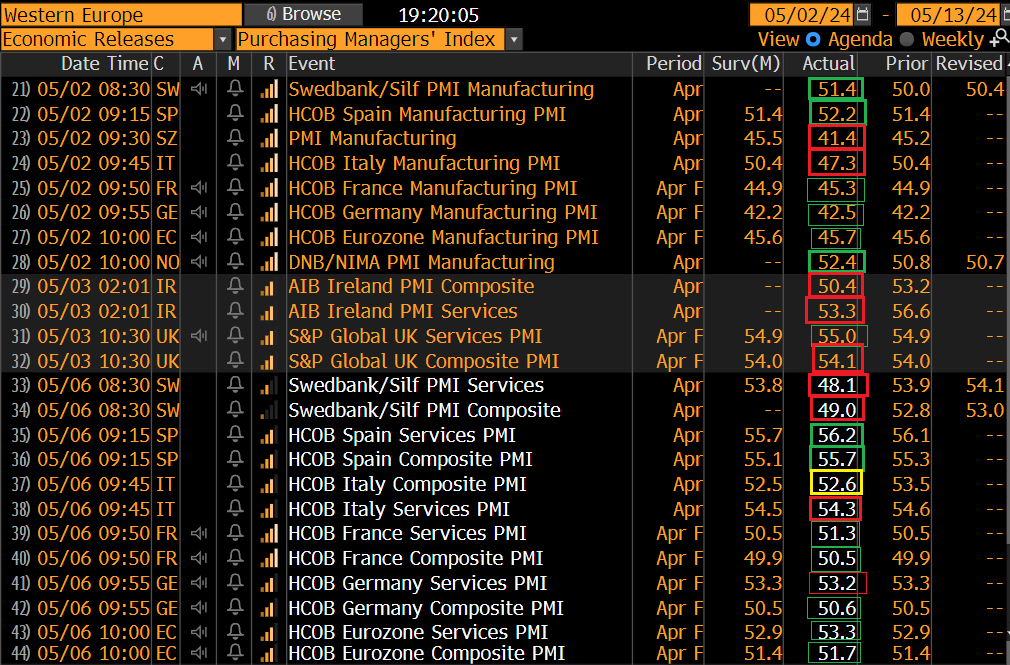Click the Date Time column header
This screenshot has height=665, width=1010.
point(104,64)
